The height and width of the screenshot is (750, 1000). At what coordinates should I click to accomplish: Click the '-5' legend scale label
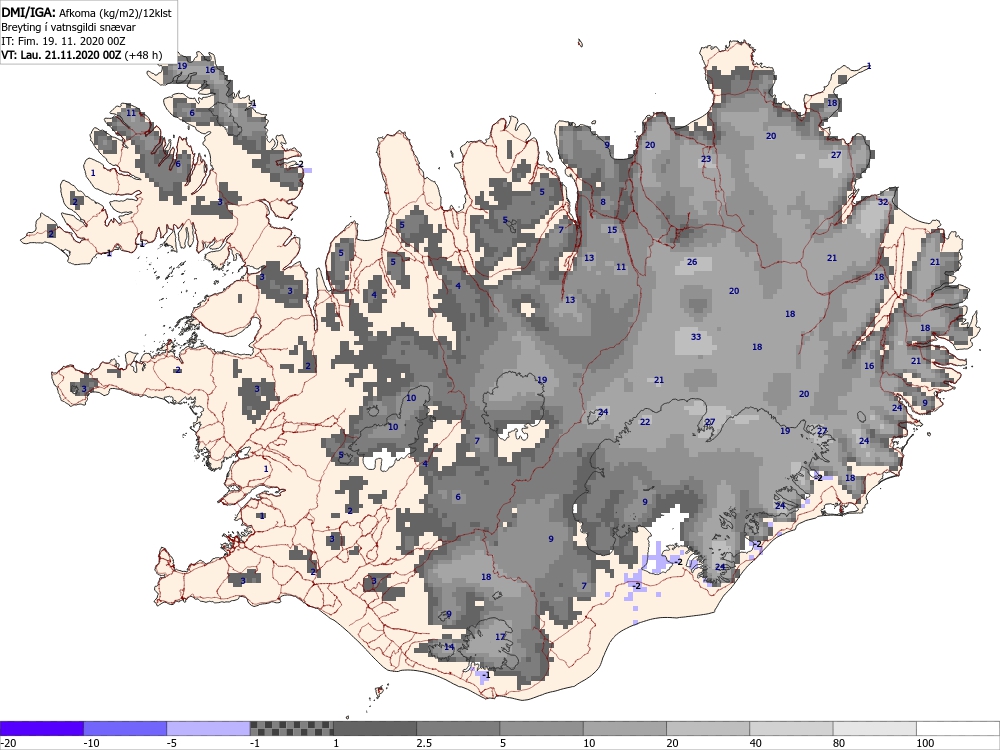pos(173,743)
